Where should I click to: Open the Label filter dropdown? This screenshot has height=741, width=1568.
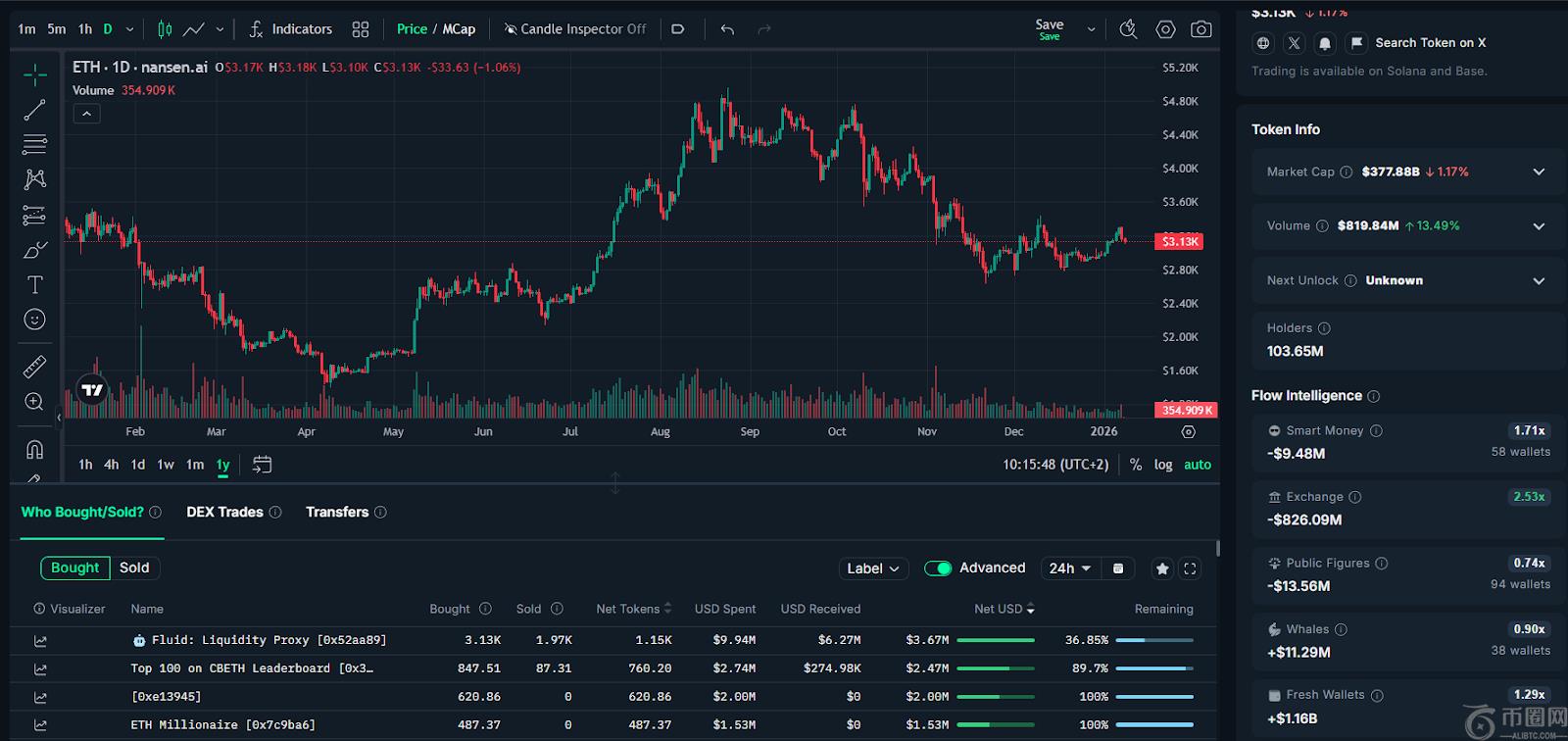click(x=872, y=568)
